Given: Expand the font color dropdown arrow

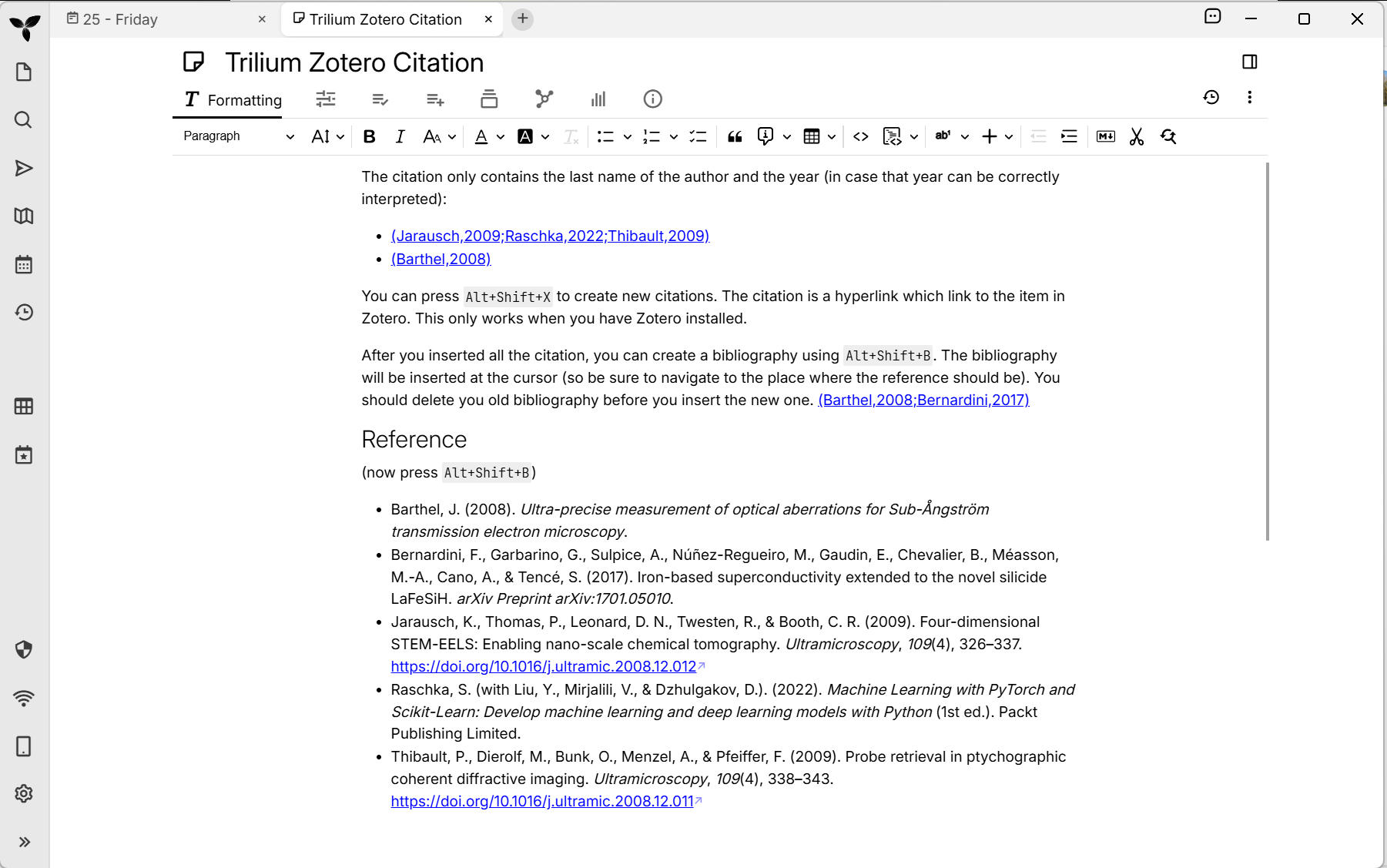Looking at the screenshot, I should point(501,137).
